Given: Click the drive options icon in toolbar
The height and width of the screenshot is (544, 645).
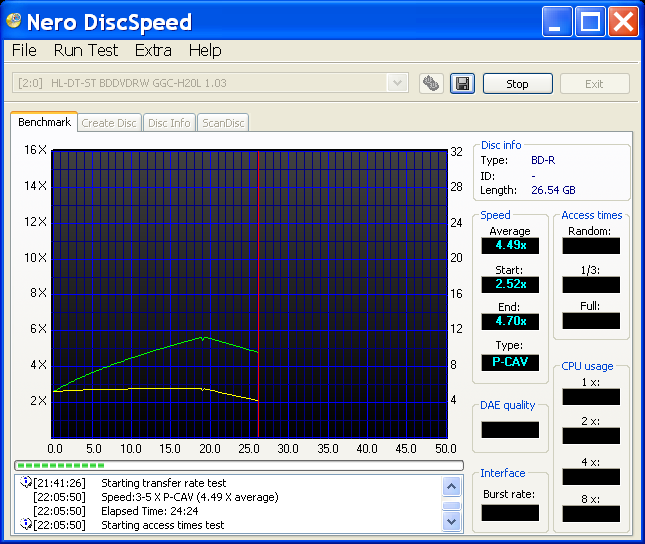Looking at the screenshot, I should point(431,84).
